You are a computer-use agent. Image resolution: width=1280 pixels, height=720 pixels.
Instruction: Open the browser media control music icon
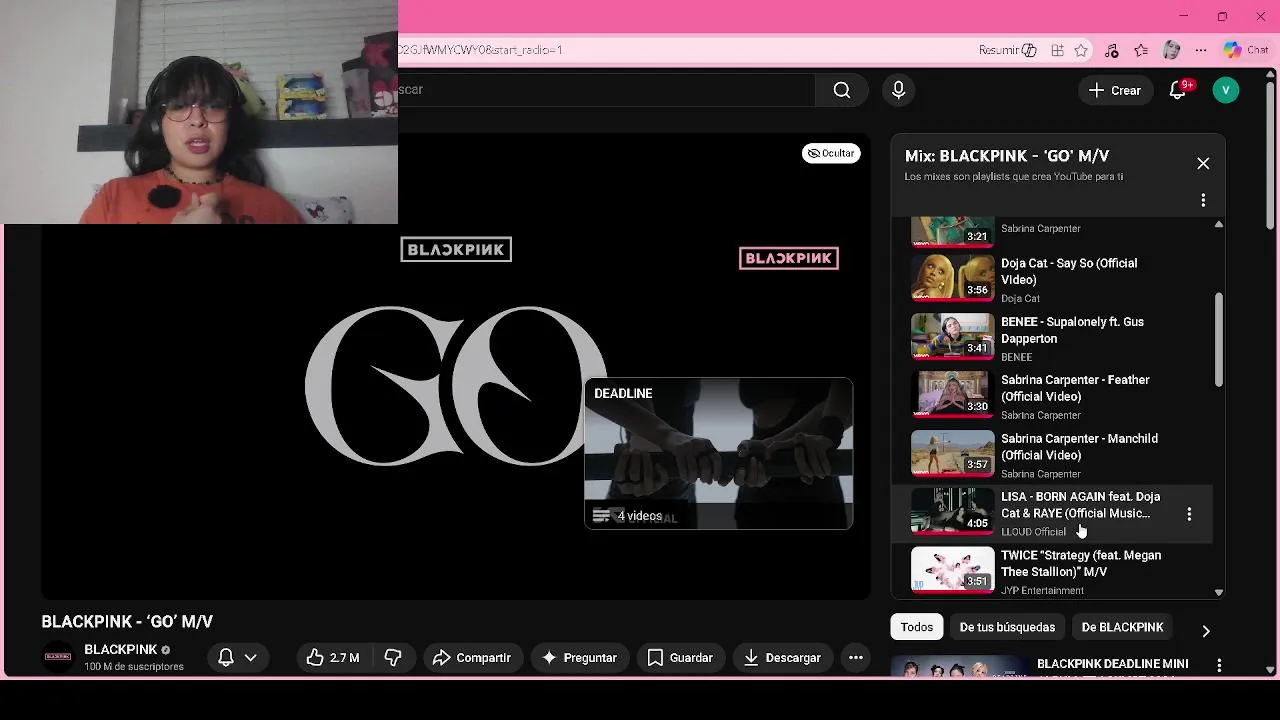click(x=1112, y=50)
